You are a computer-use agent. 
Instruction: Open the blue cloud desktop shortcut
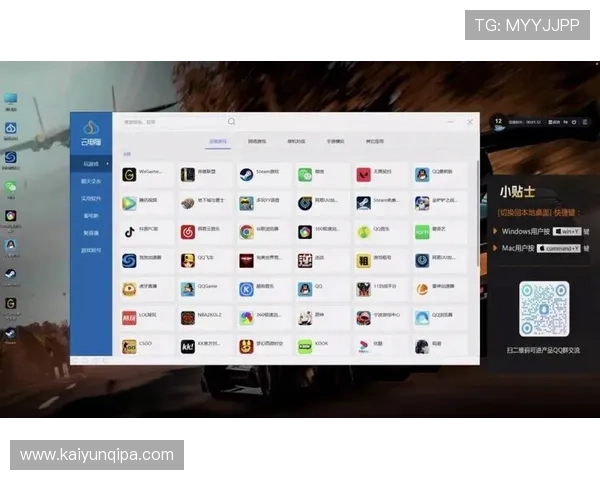tap(11, 131)
